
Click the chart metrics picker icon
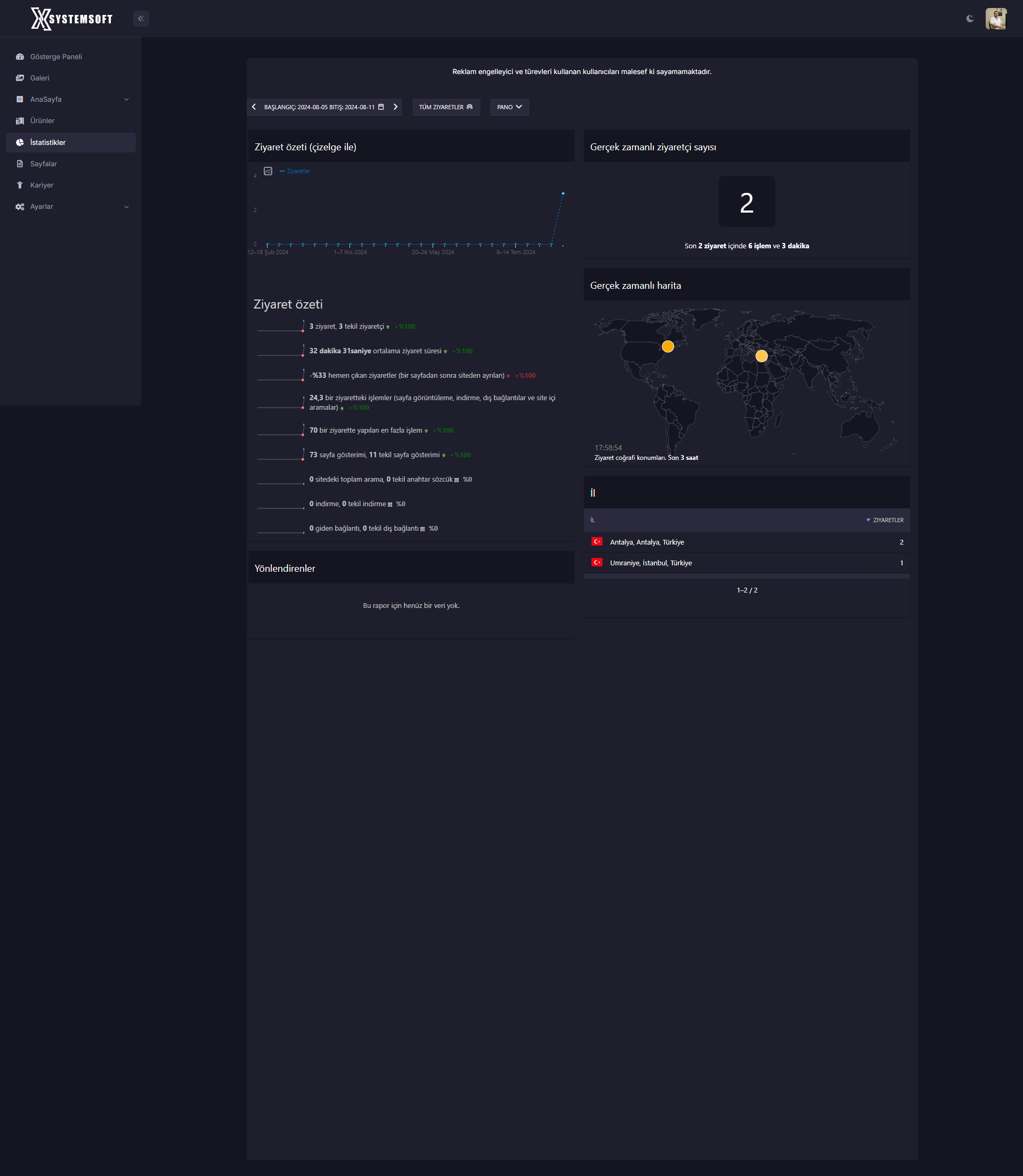(267, 171)
